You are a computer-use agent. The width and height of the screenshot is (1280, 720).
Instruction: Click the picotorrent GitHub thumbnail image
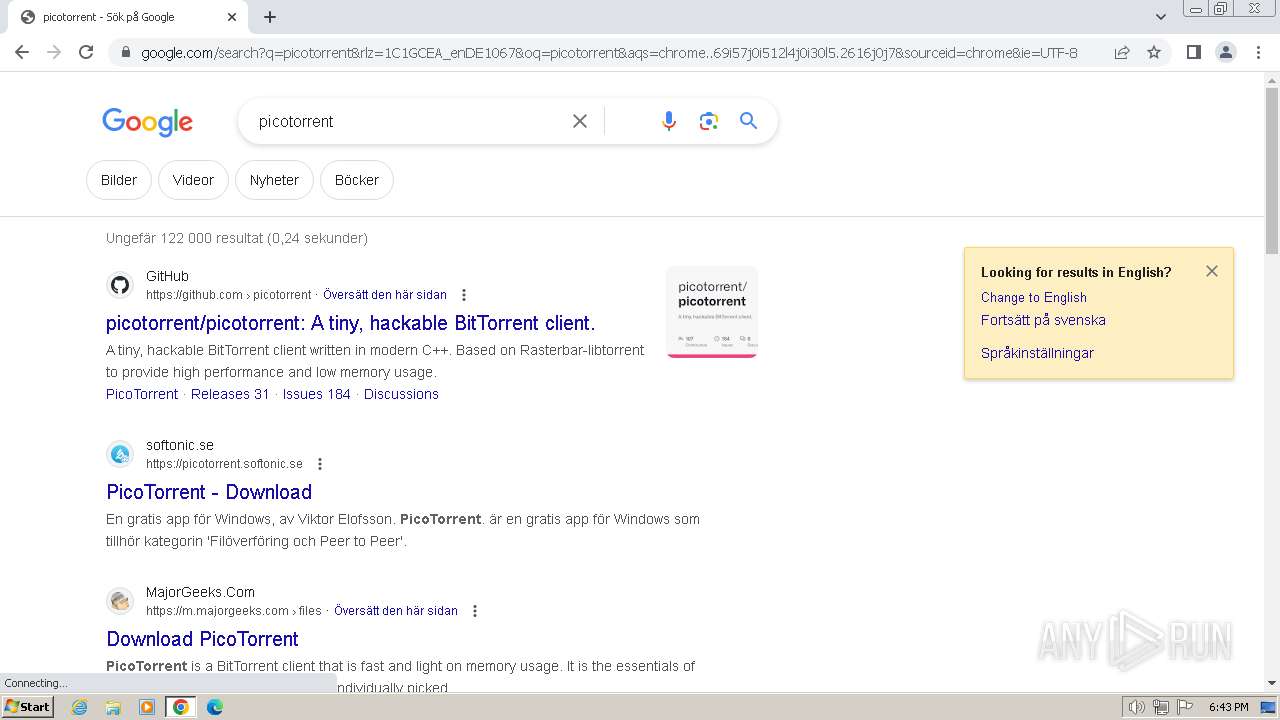coord(712,312)
